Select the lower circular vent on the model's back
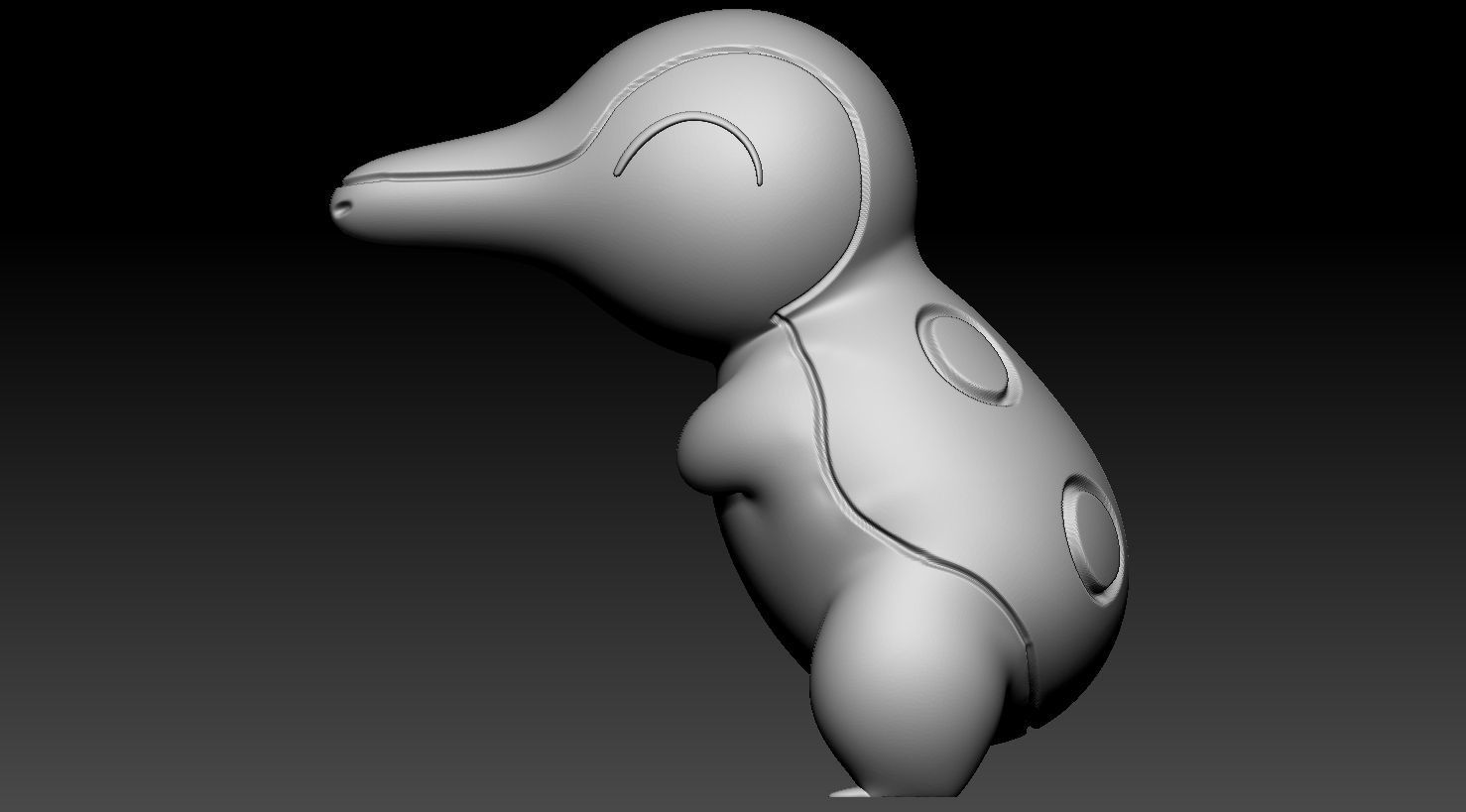Viewport: 1466px width, 812px height. tap(1094, 539)
